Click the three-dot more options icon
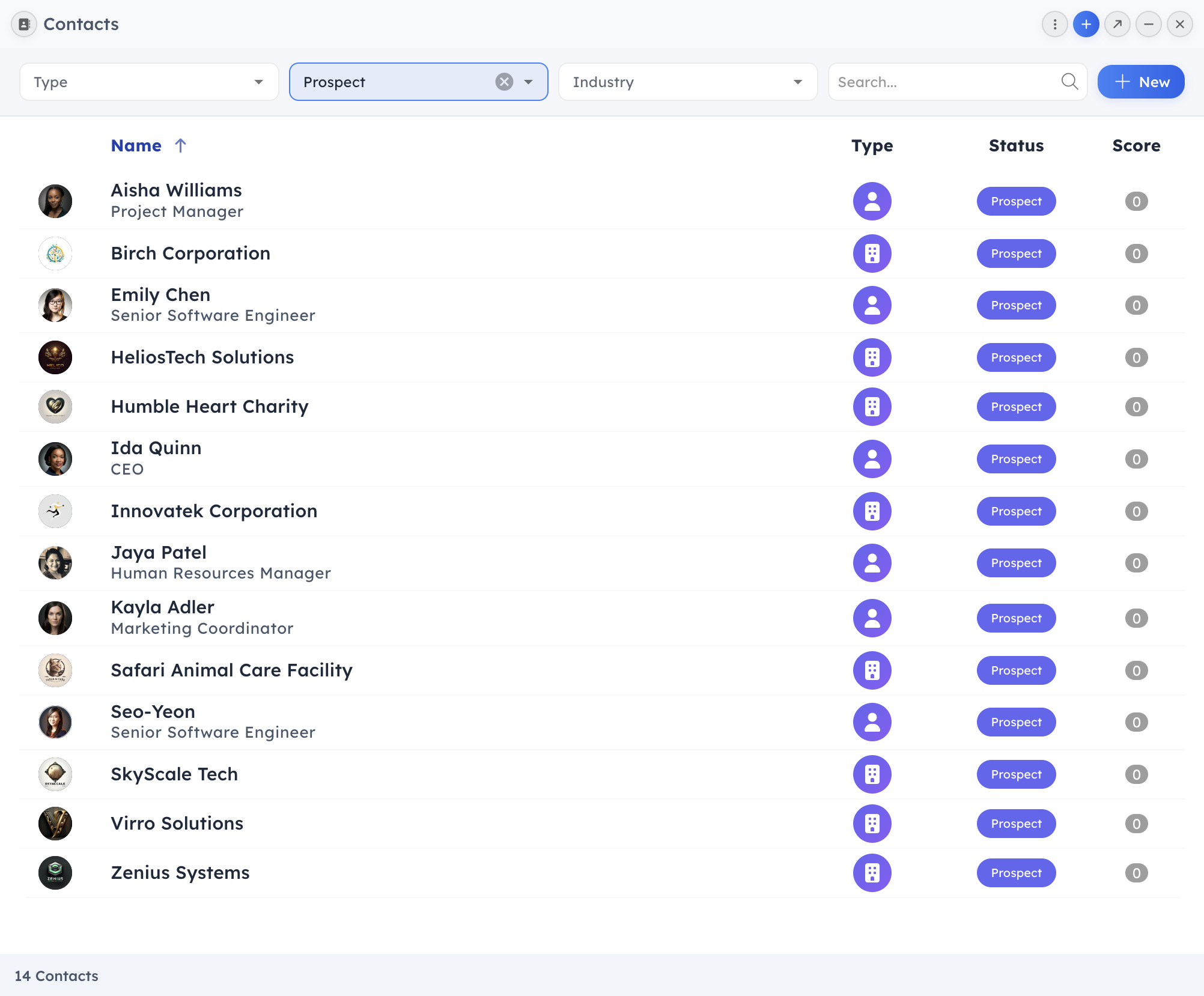Viewport: 1204px width, 996px height. point(1054,25)
